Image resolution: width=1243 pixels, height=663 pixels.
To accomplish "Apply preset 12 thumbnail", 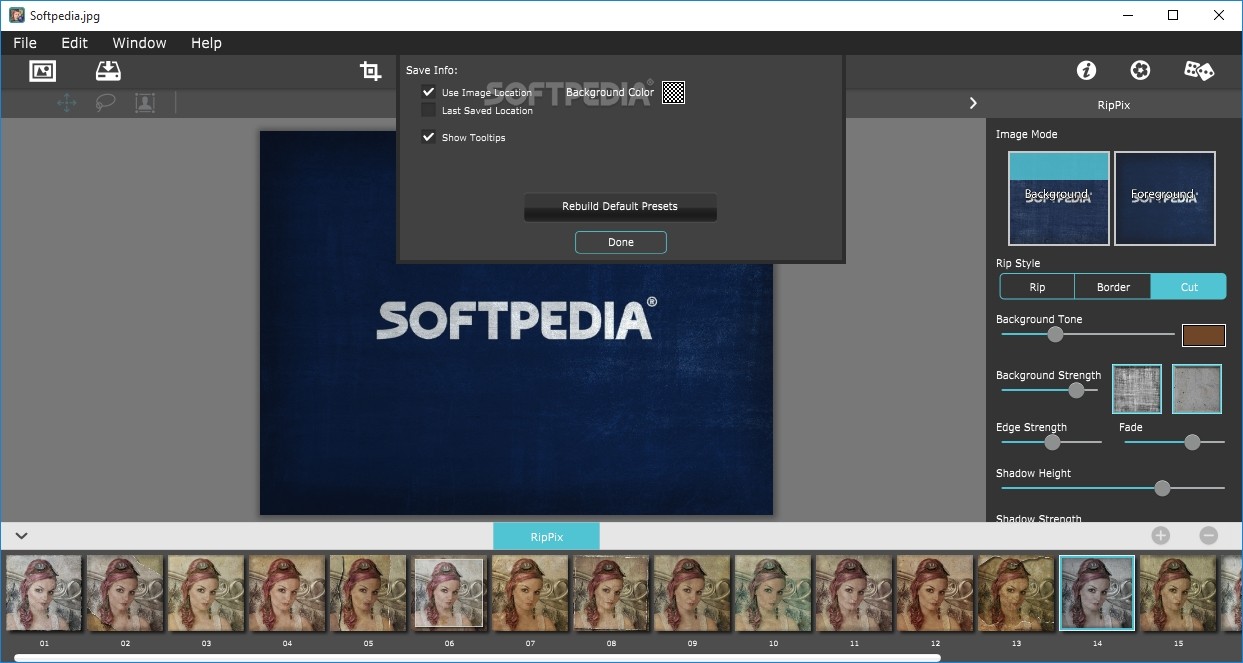I will coord(935,593).
